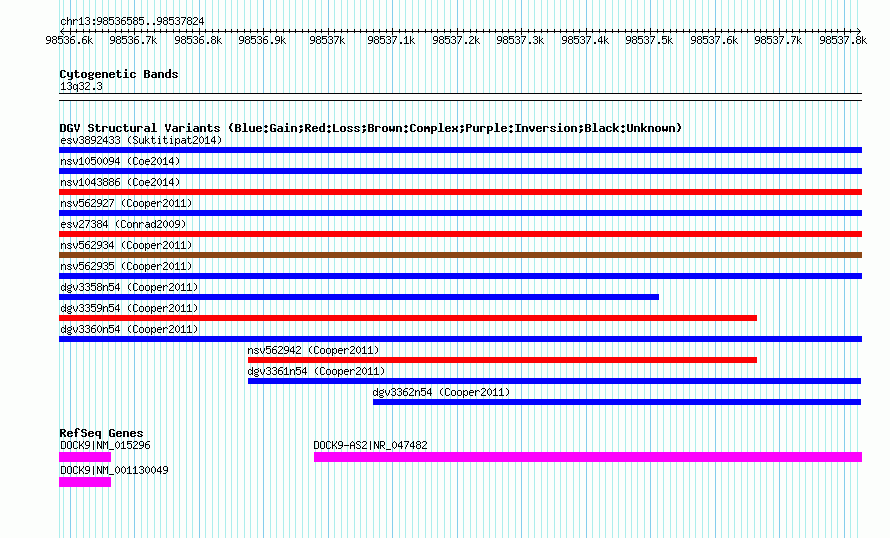Click ruler tick labeled 98537.2k
The width and height of the screenshot is (890, 538).
pos(456,40)
